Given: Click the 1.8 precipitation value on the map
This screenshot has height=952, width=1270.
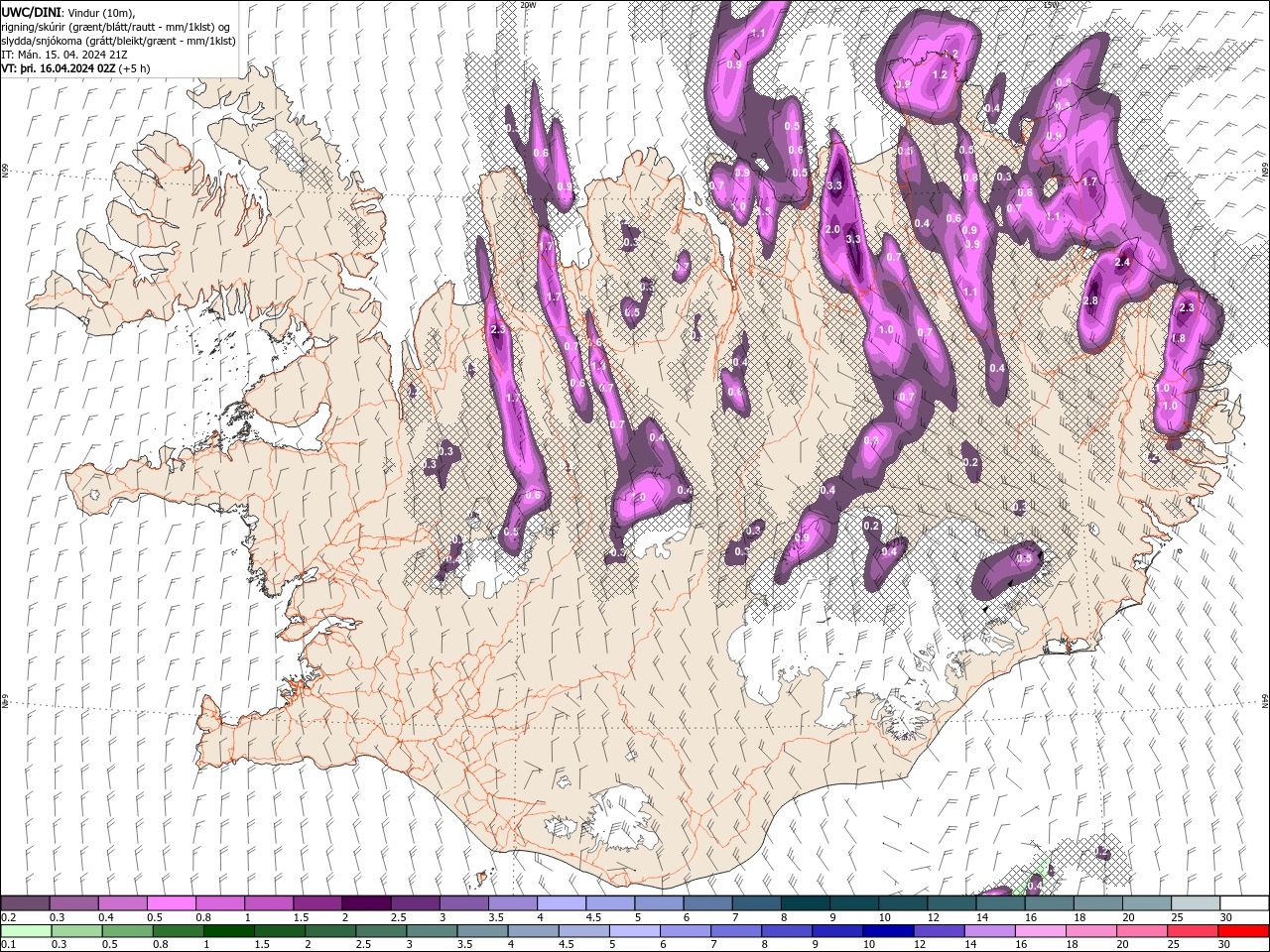Looking at the screenshot, I should click(1179, 338).
